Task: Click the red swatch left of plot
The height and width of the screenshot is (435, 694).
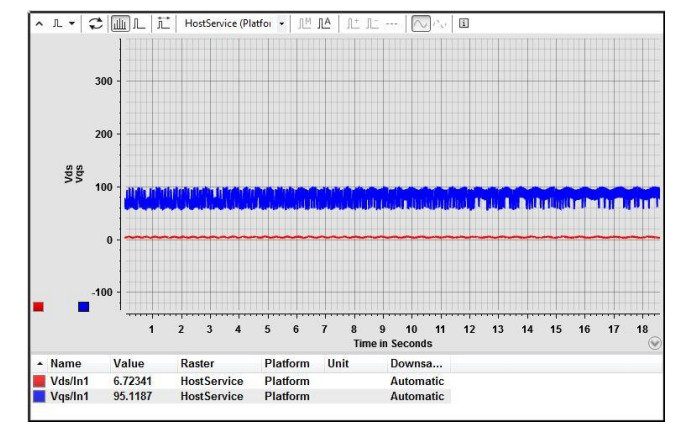Action: [38, 307]
